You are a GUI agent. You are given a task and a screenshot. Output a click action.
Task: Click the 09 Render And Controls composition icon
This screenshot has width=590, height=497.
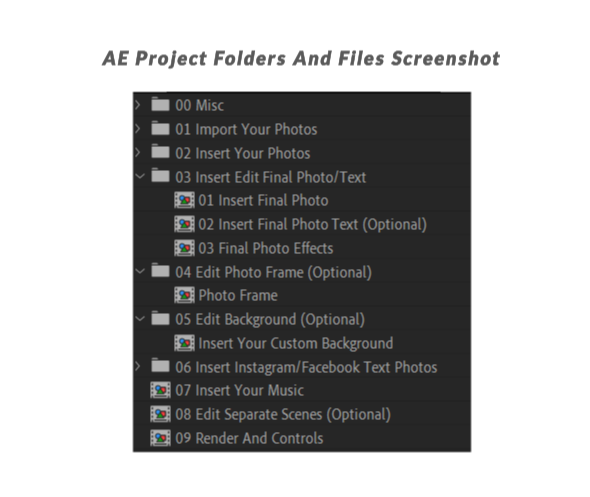coord(160,438)
